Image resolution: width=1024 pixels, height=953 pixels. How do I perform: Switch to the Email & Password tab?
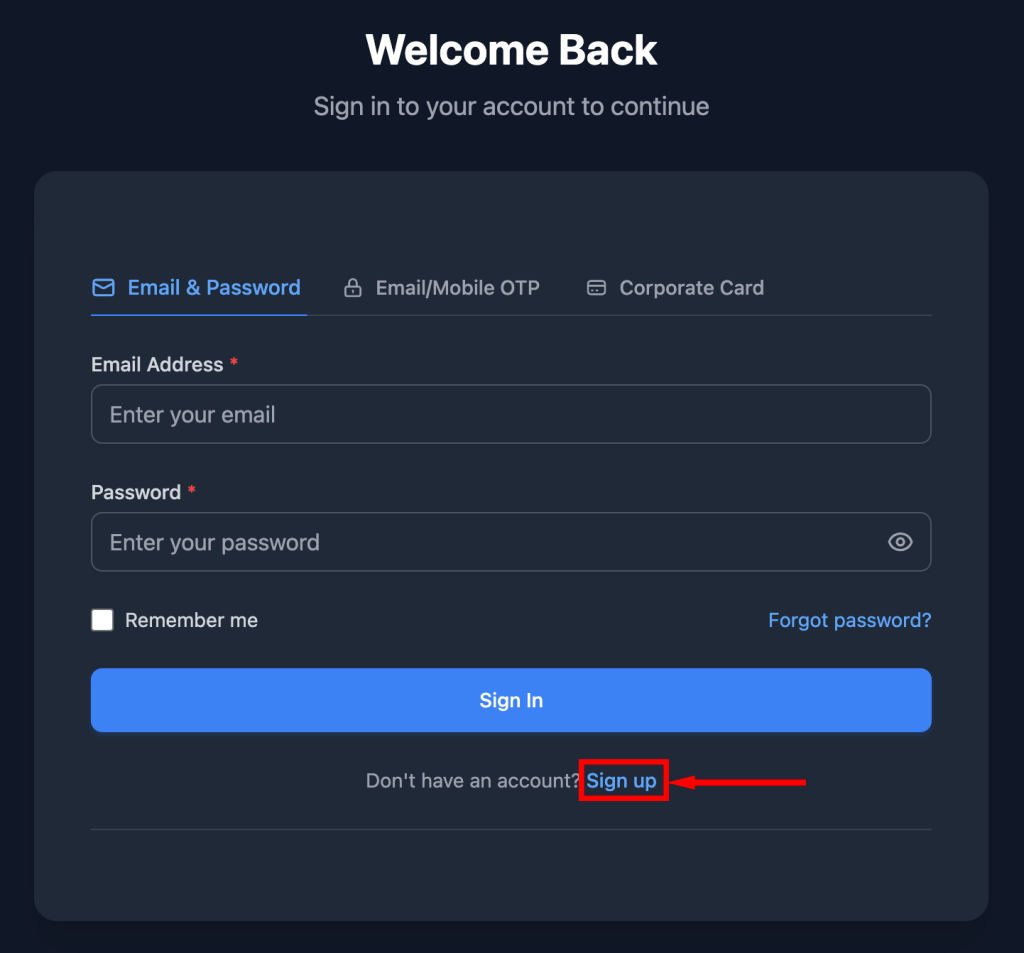tap(213, 288)
